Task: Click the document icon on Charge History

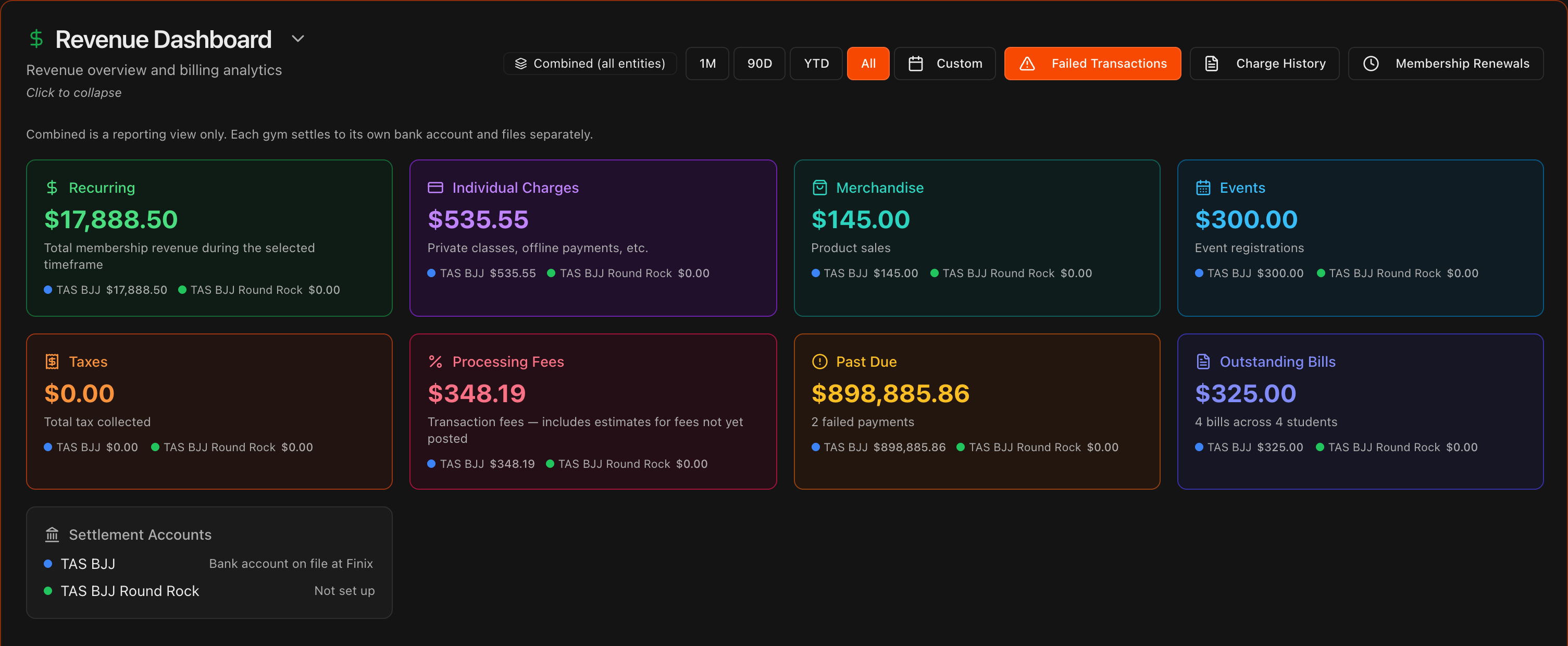Action: pos(1211,64)
